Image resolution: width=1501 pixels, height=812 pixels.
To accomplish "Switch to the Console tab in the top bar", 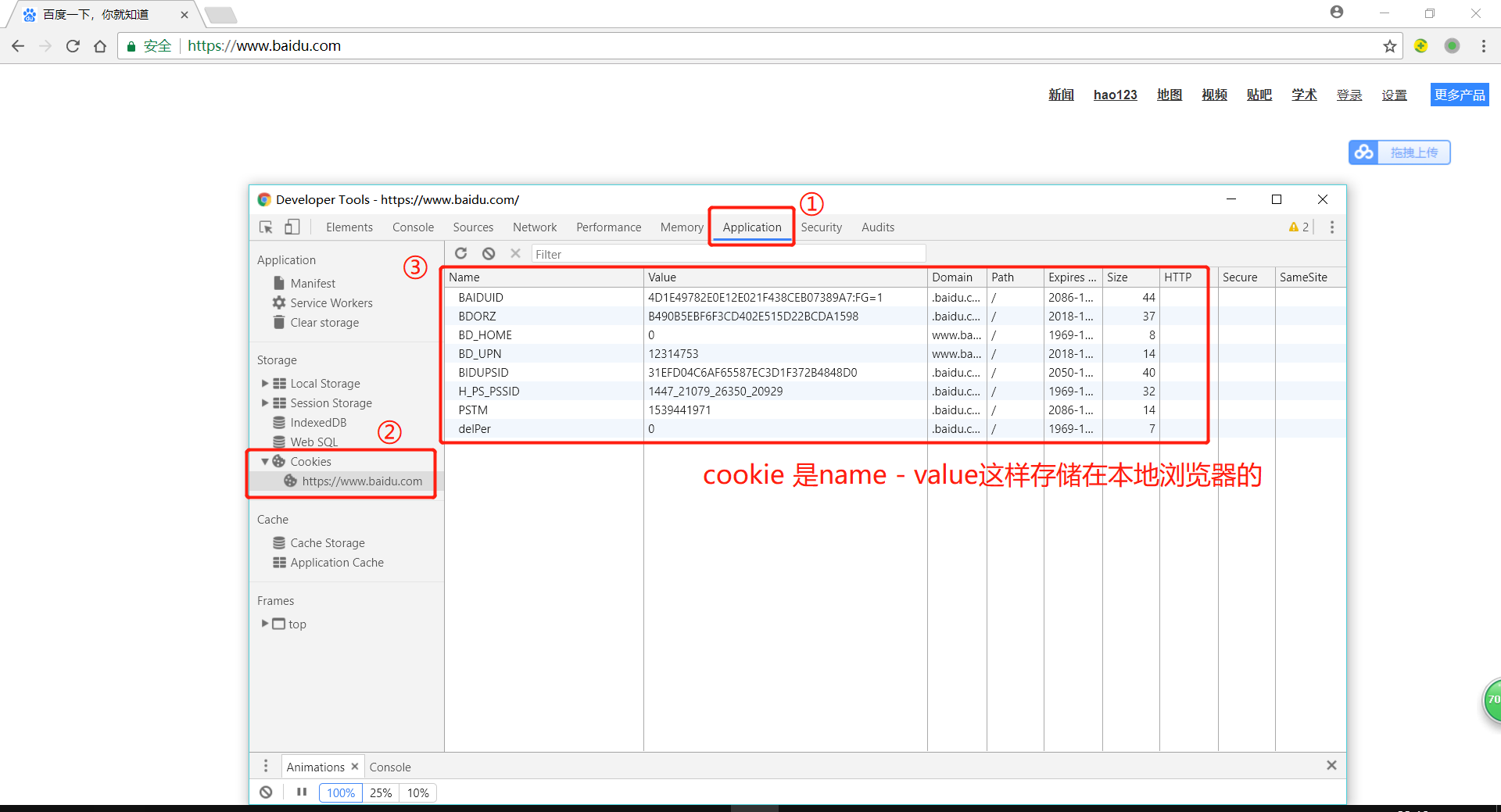I will click(x=413, y=227).
